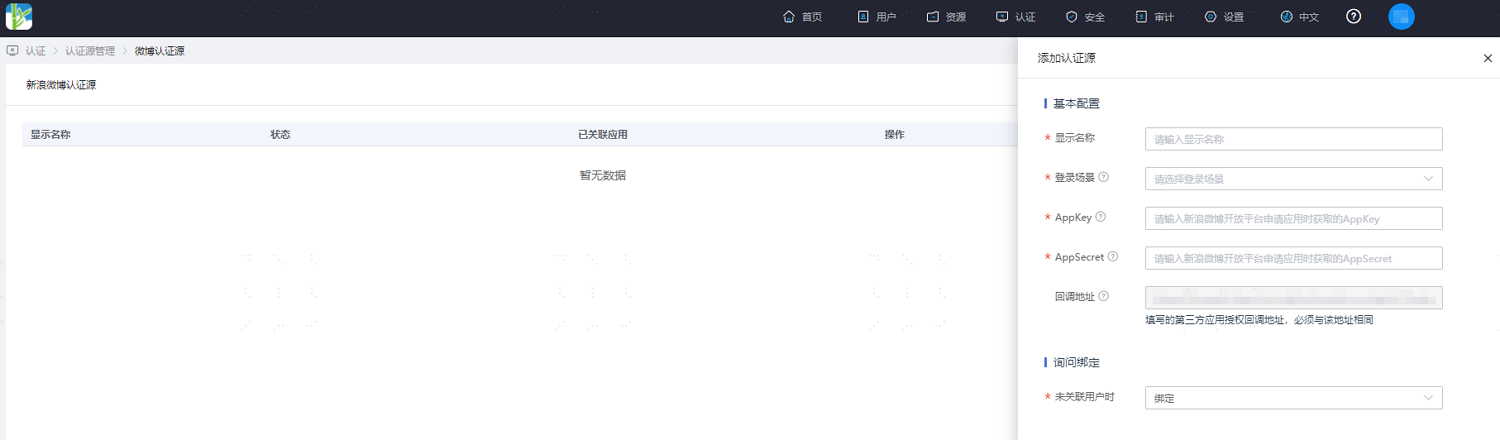Go to 认证 breadcrumb link
The width and height of the screenshot is (1500, 440).
coord(36,51)
